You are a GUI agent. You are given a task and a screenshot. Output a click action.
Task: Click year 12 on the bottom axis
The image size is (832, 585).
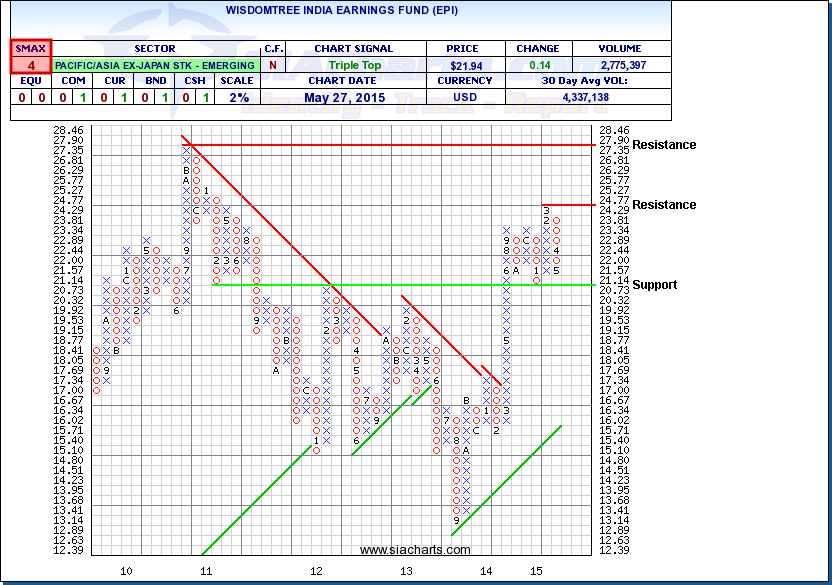317,570
